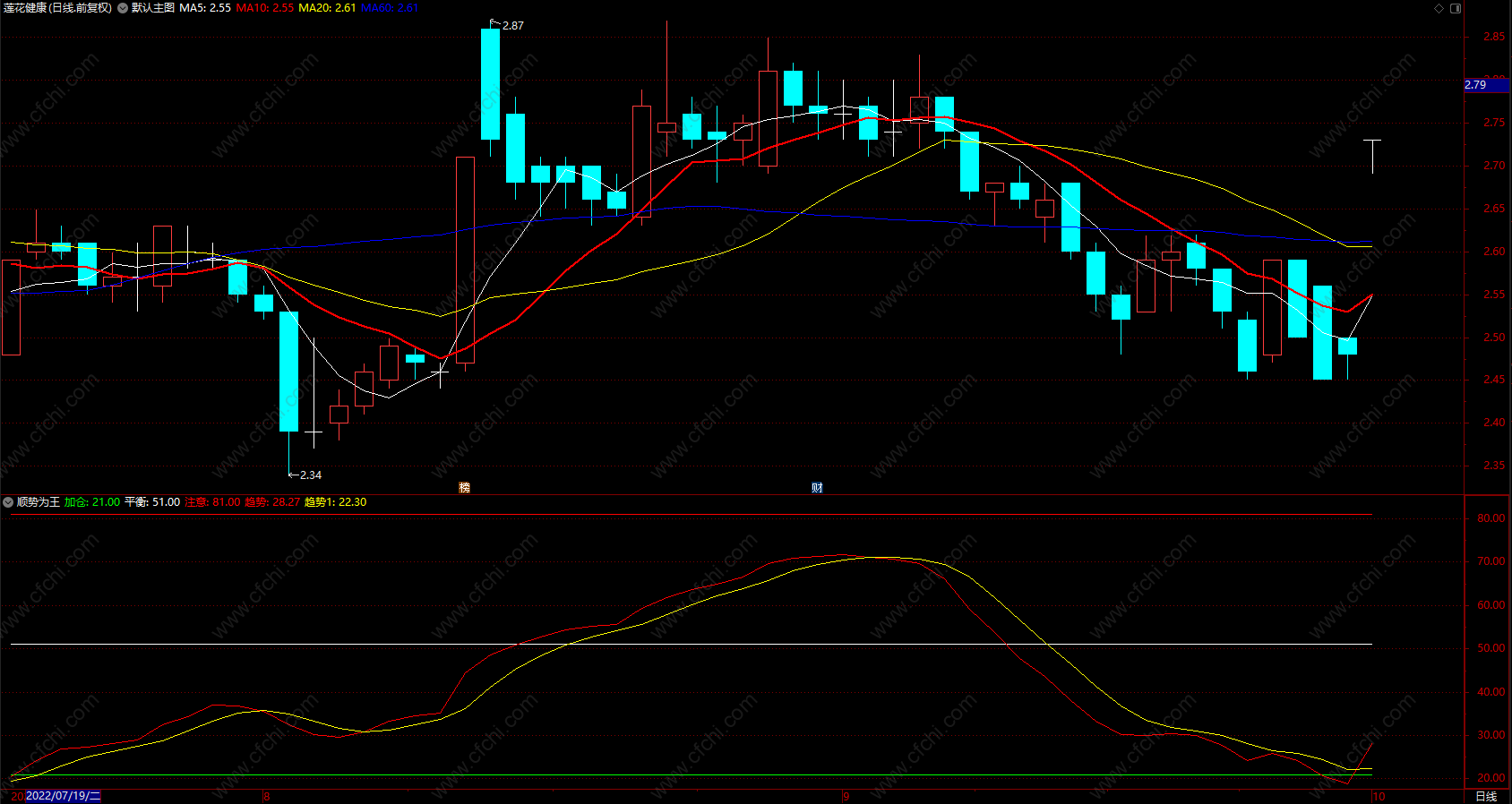Click the 50.00 indicator axis label
This screenshot has height=804, width=1512.
click(x=1491, y=648)
